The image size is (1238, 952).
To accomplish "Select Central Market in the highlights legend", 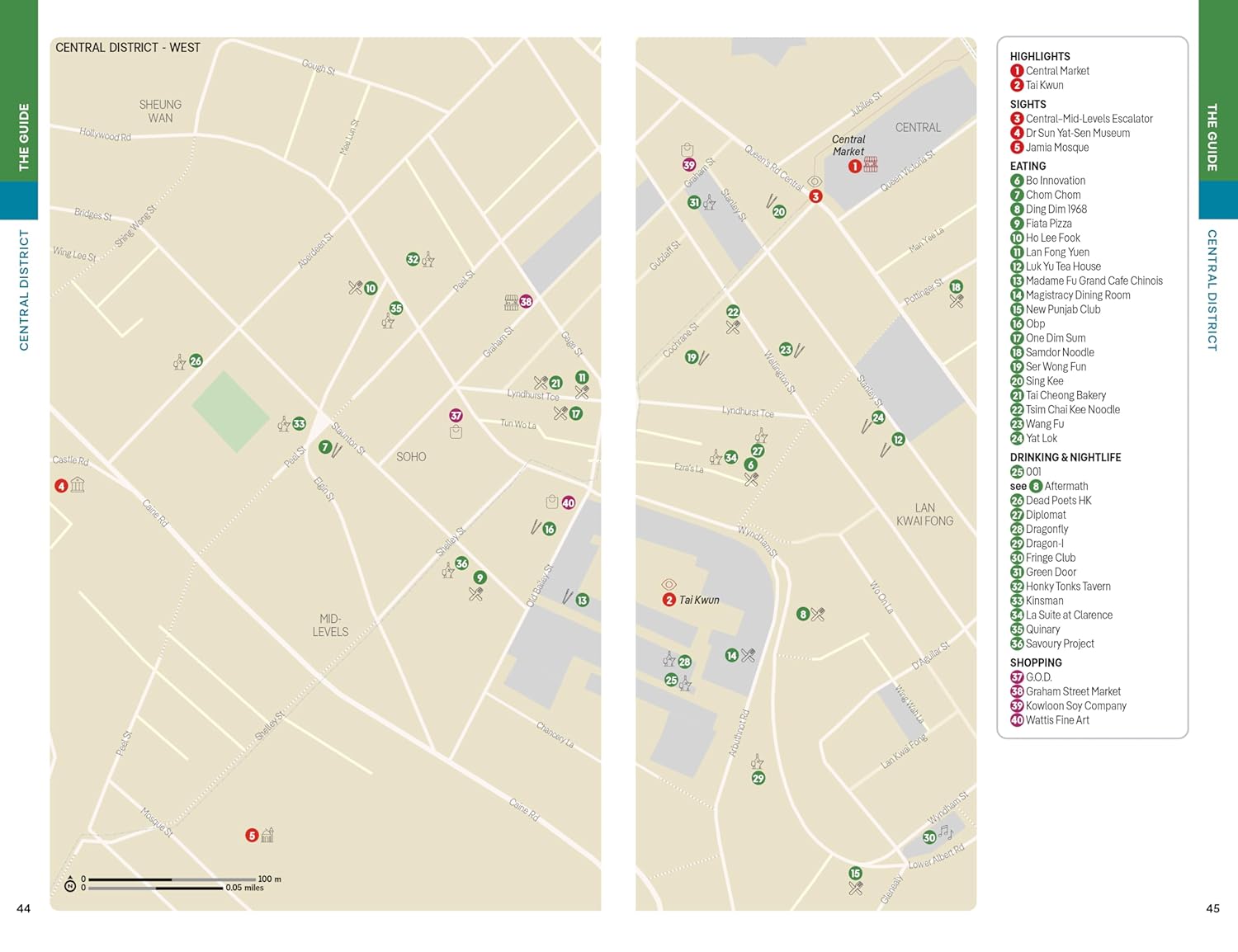I will click(x=1056, y=71).
